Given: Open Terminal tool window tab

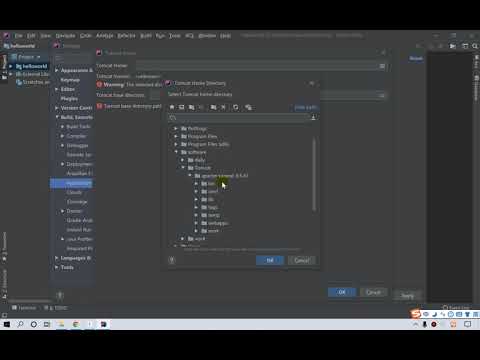Looking at the screenshot, I should point(24,308).
